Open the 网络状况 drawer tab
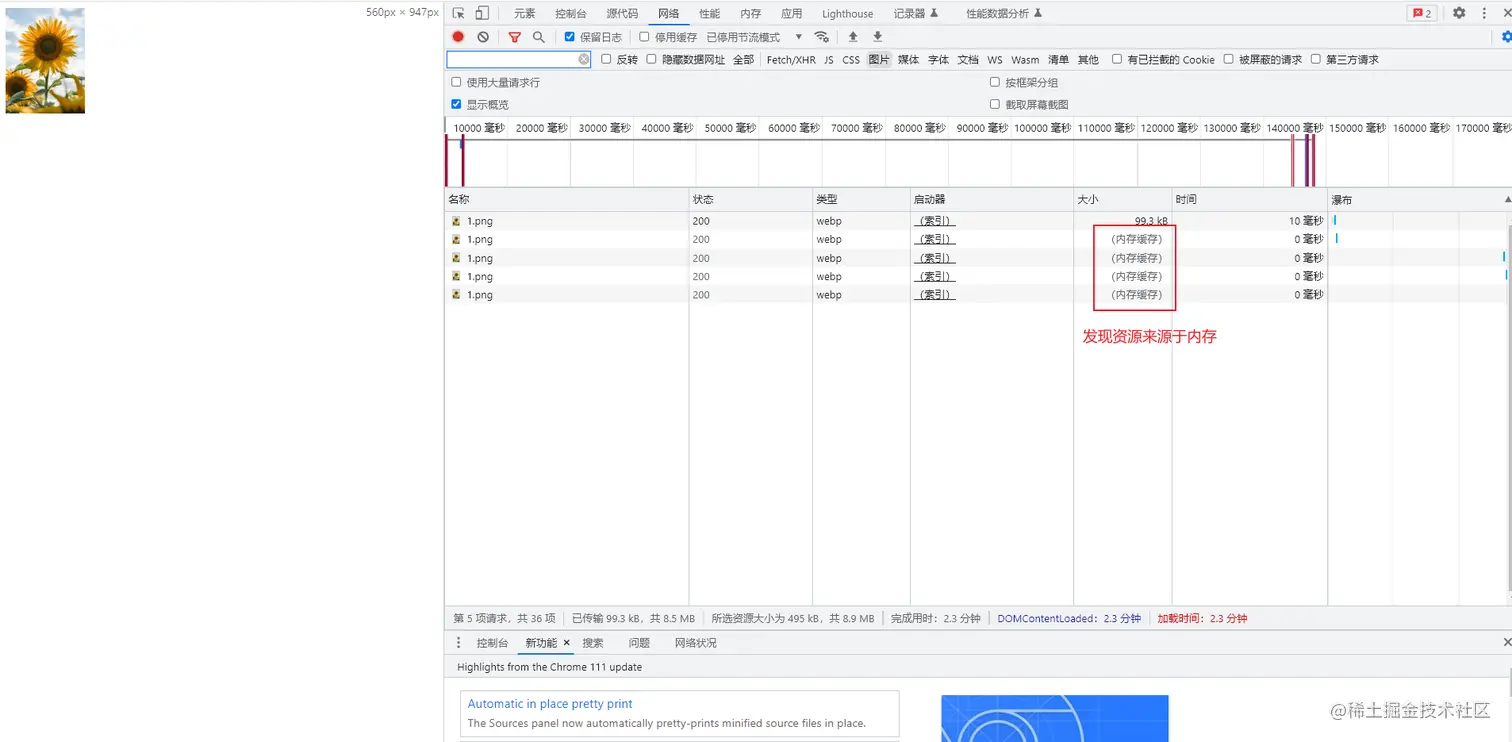Viewport: 1512px width, 742px height. click(696, 643)
